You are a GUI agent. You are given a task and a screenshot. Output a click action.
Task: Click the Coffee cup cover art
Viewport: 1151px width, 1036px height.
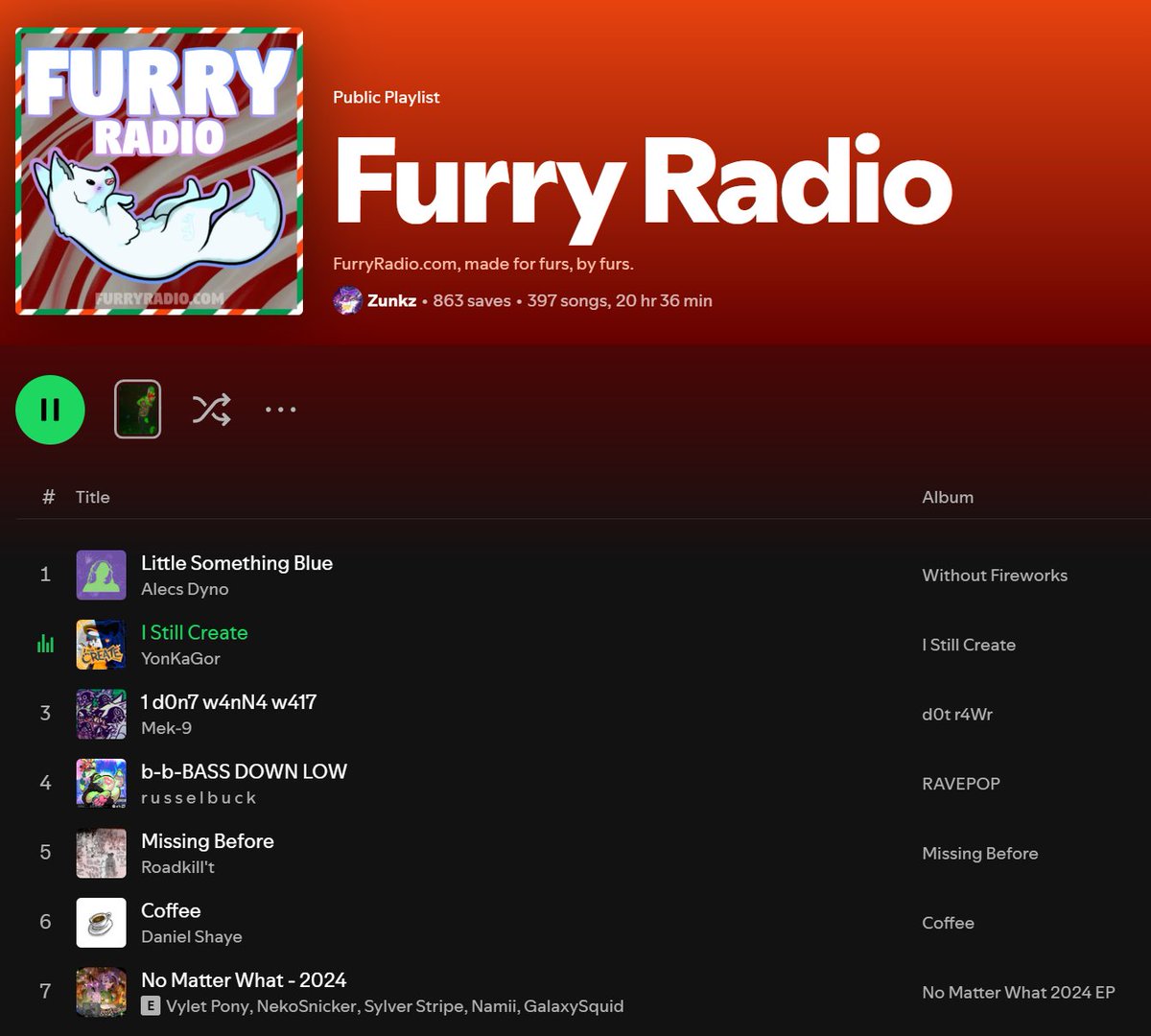[x=101, y=923]
